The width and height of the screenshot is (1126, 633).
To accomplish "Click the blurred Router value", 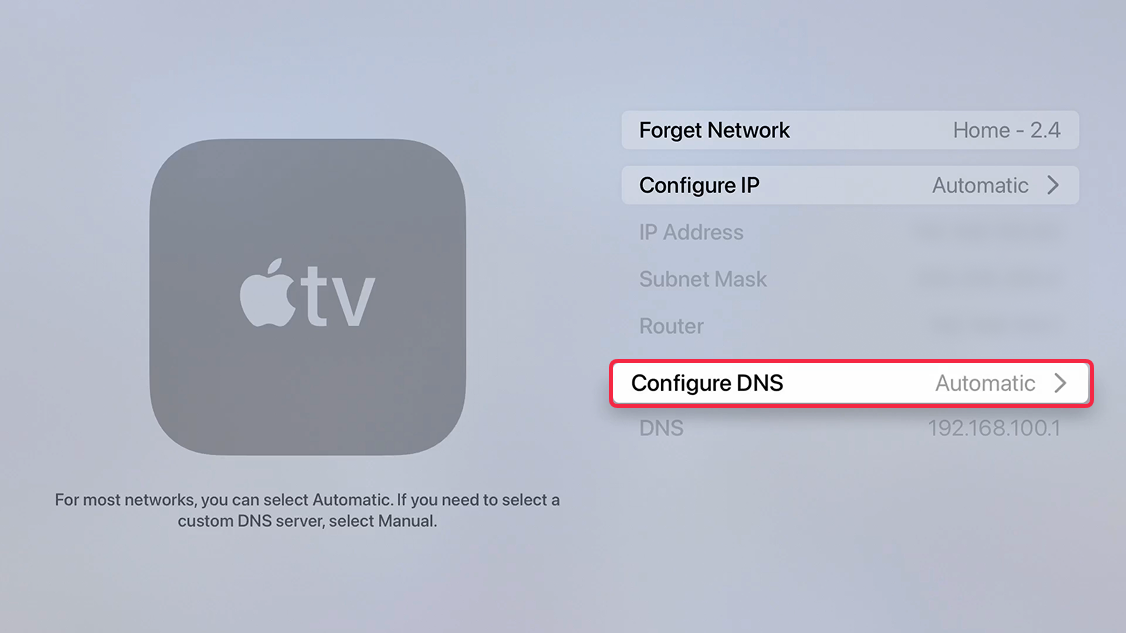I will pos(994,326).
